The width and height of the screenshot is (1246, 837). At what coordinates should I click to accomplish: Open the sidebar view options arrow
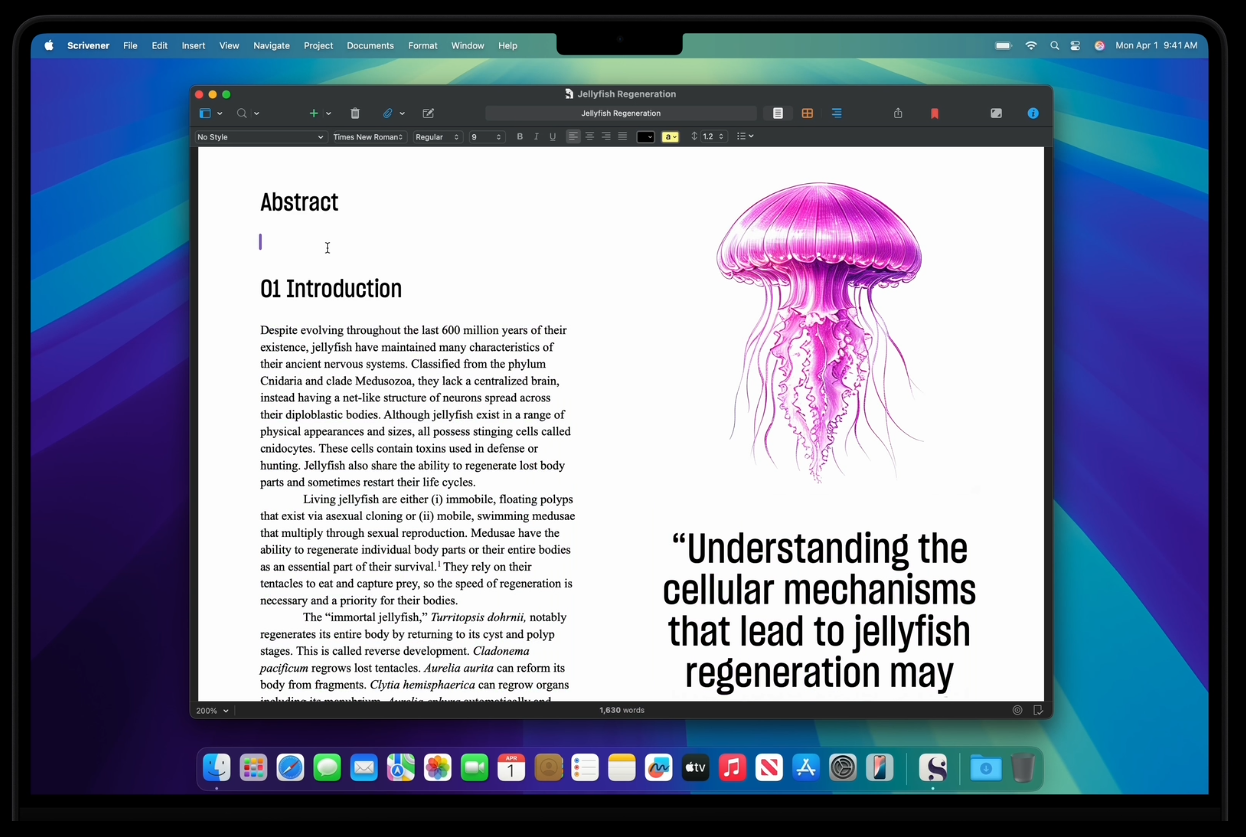tap(220, 114)
